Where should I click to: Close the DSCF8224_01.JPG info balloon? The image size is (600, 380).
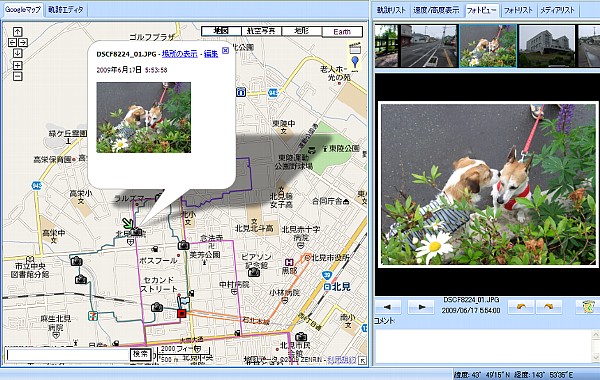225,50
